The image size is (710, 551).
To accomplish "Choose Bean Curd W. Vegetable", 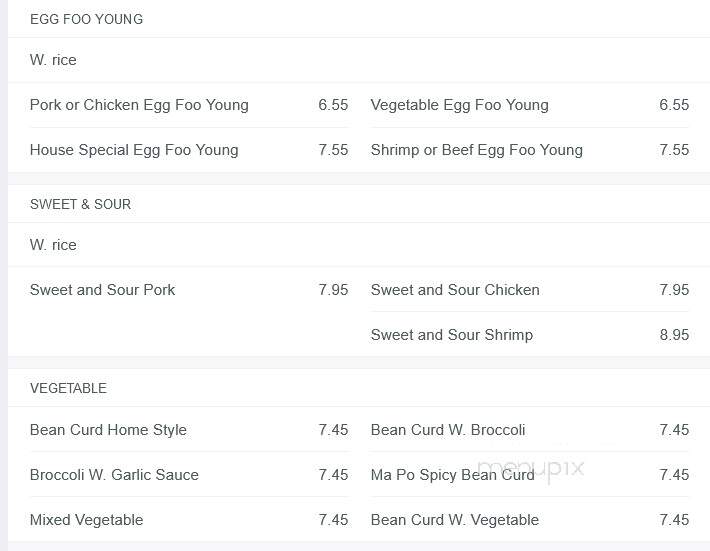I will [455, 520].
